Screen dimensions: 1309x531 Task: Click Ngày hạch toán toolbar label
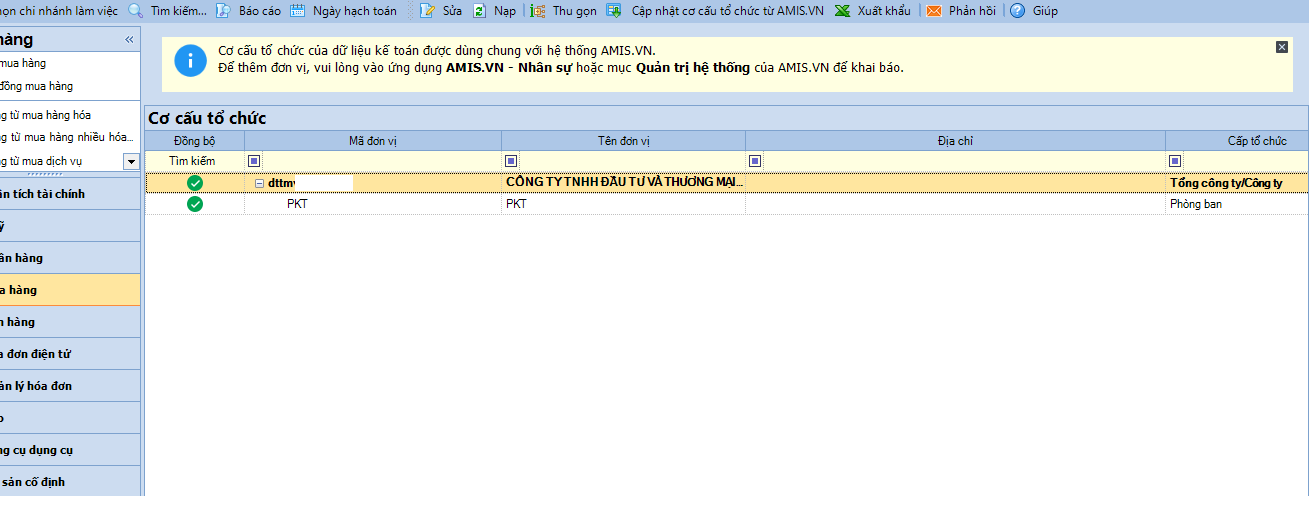point(355,11)
